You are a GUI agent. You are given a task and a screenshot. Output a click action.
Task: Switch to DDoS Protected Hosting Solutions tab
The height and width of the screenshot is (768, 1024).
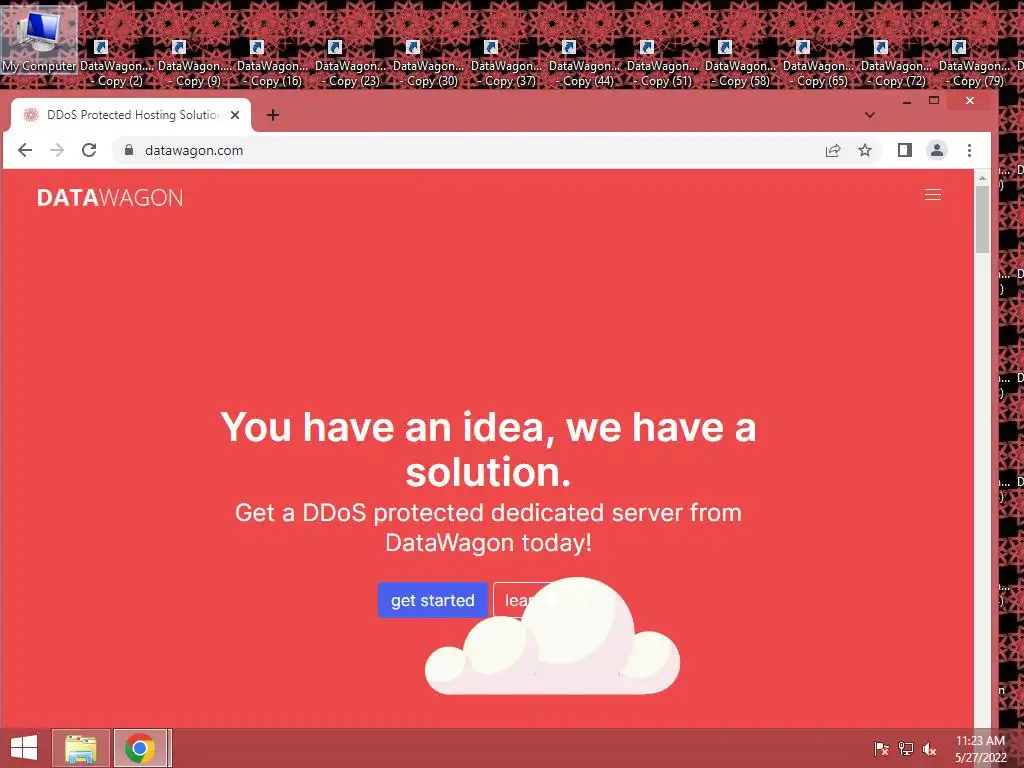tap(131, 115)
